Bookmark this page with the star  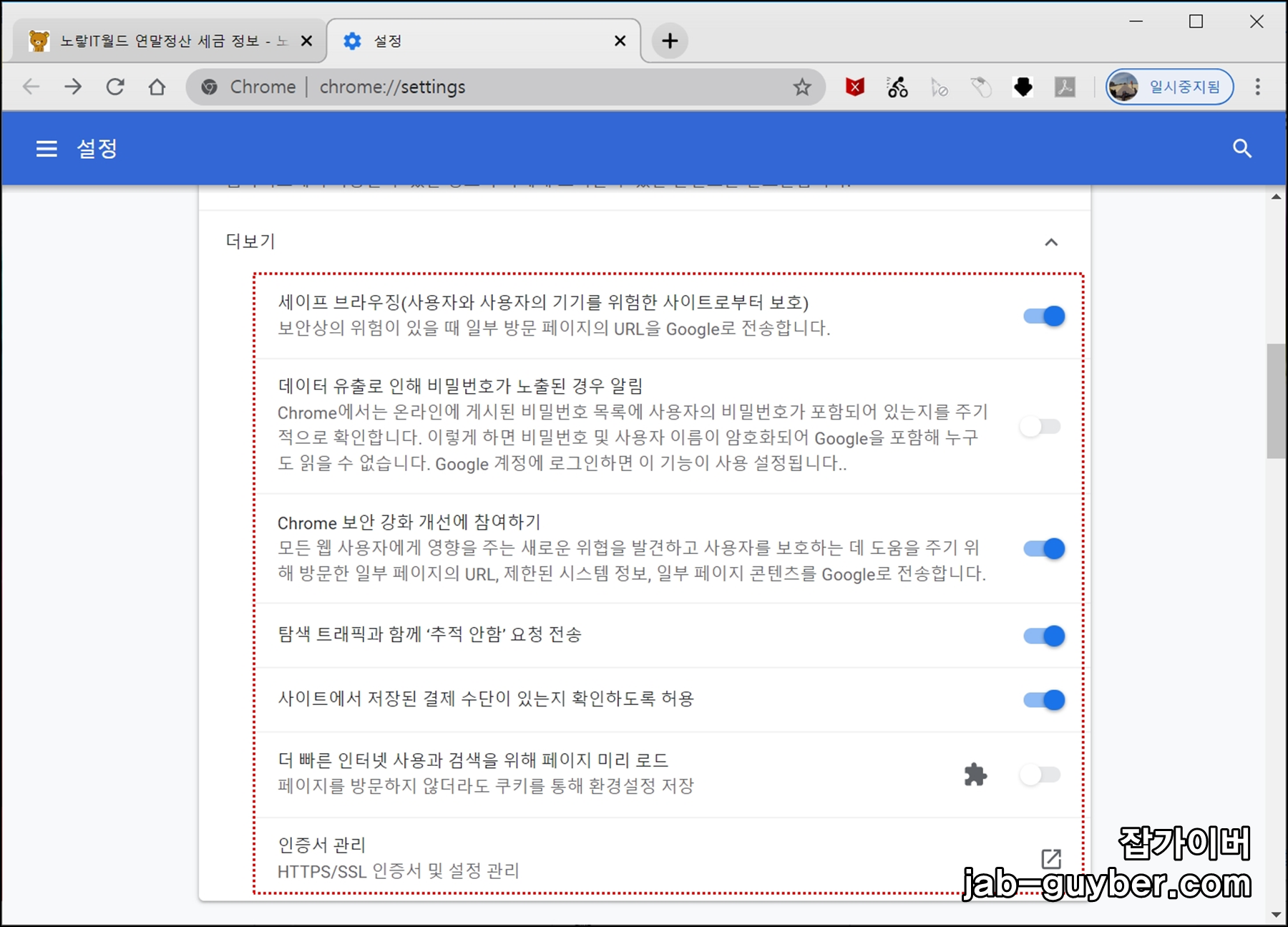point(803,87)
